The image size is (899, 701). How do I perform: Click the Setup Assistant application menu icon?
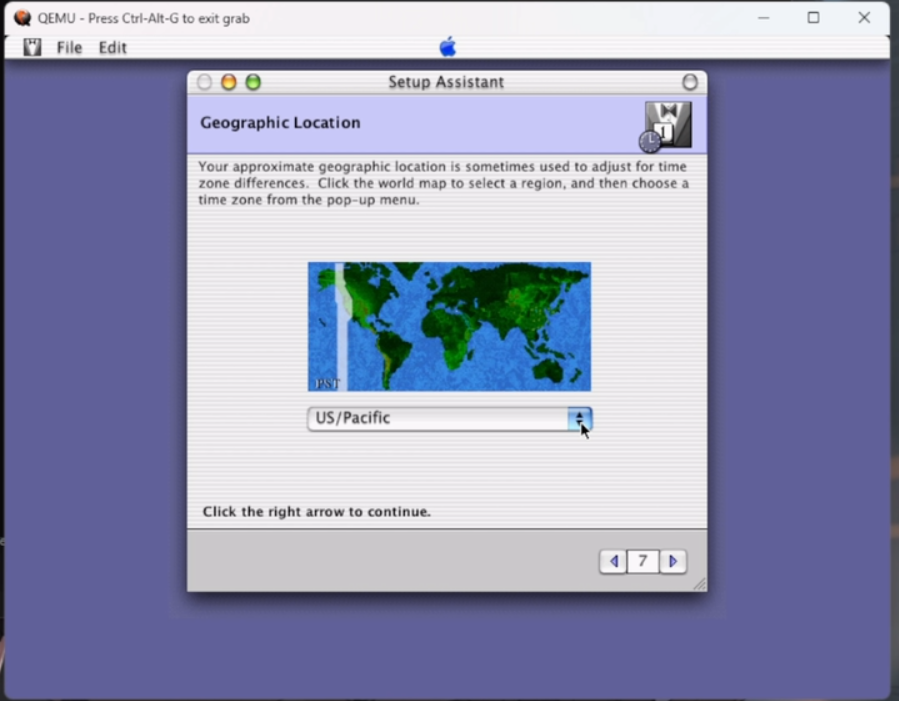click(32, 47)
